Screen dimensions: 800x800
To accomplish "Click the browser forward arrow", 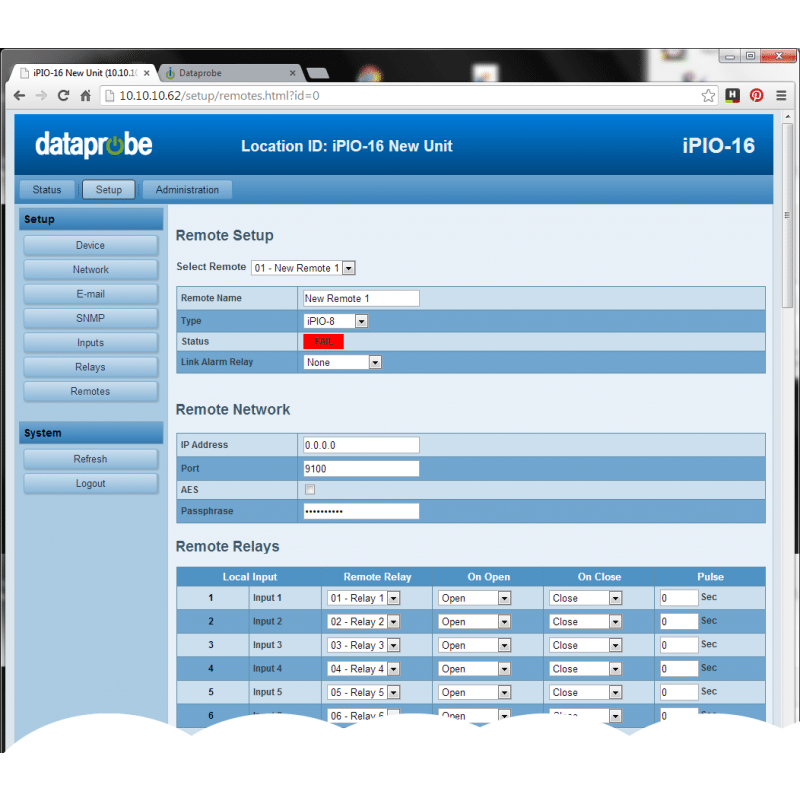I will coord(41,95).
